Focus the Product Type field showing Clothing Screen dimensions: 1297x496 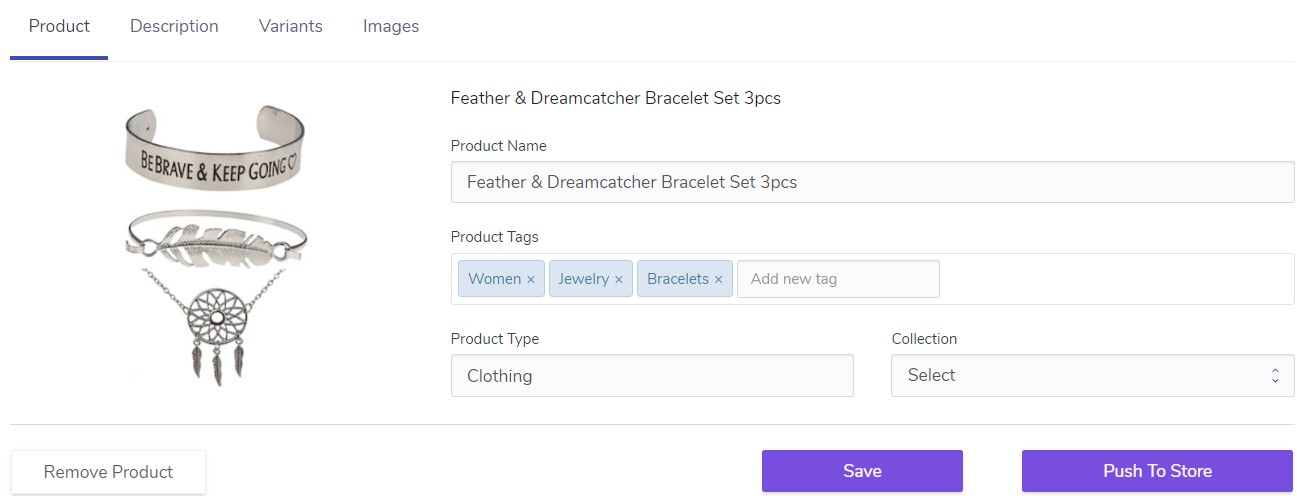(652, 376)
